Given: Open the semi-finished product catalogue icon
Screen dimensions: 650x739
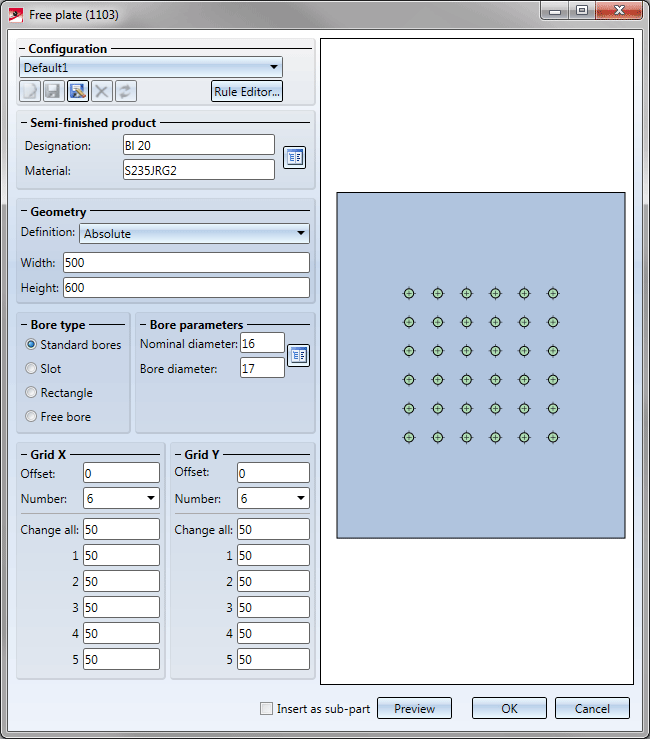Looking at the screenshot, I should click(295, 157).
